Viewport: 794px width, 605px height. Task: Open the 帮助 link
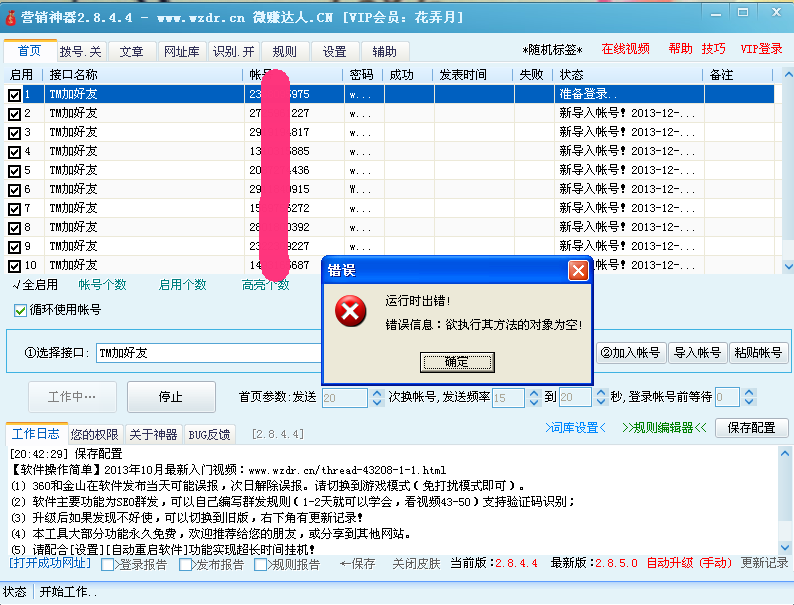(680, 49)
